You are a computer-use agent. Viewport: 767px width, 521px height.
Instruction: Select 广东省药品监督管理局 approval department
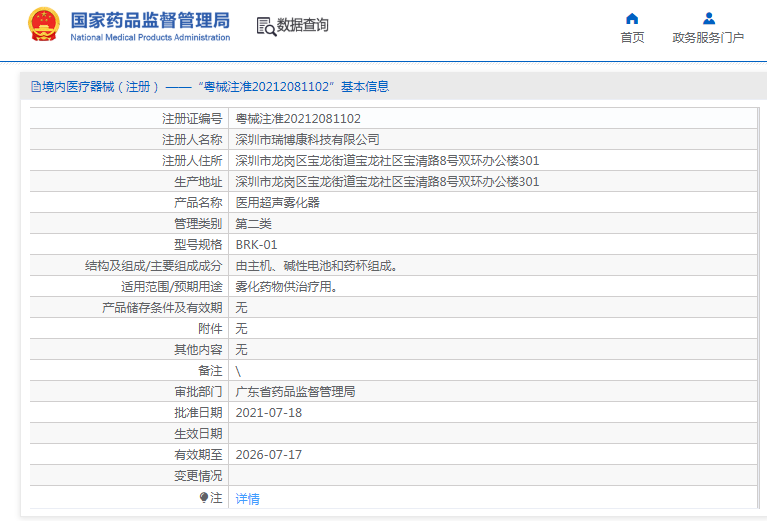point(295,392)
